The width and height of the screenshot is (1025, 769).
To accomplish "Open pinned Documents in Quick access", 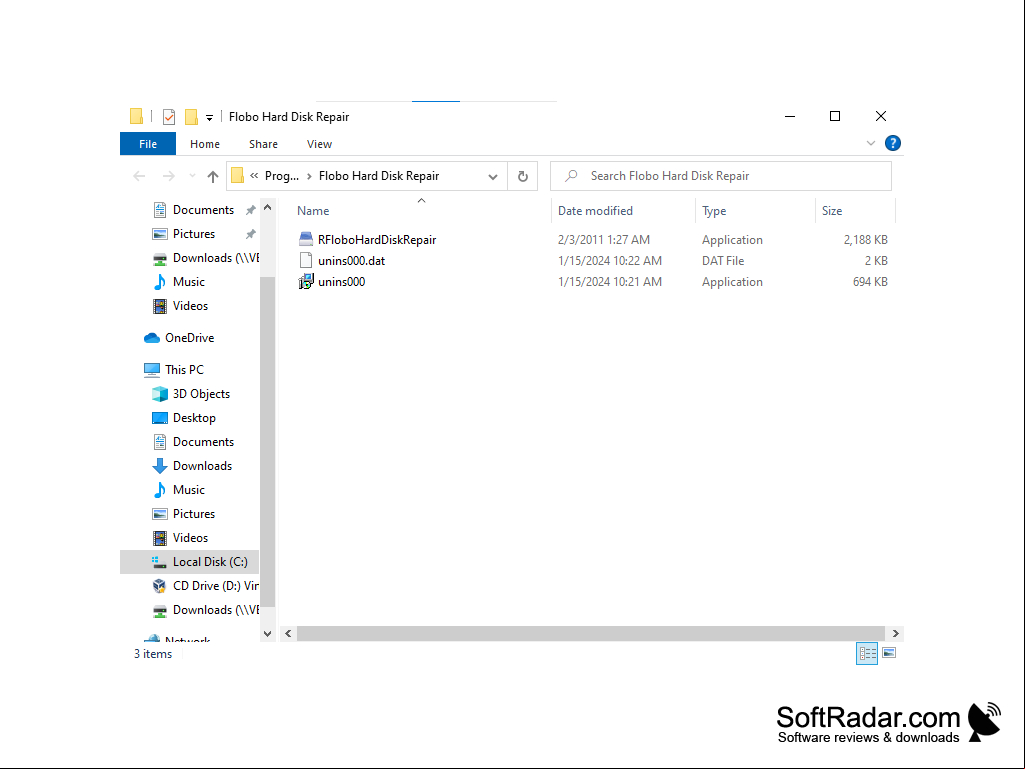I will point(203,210).
